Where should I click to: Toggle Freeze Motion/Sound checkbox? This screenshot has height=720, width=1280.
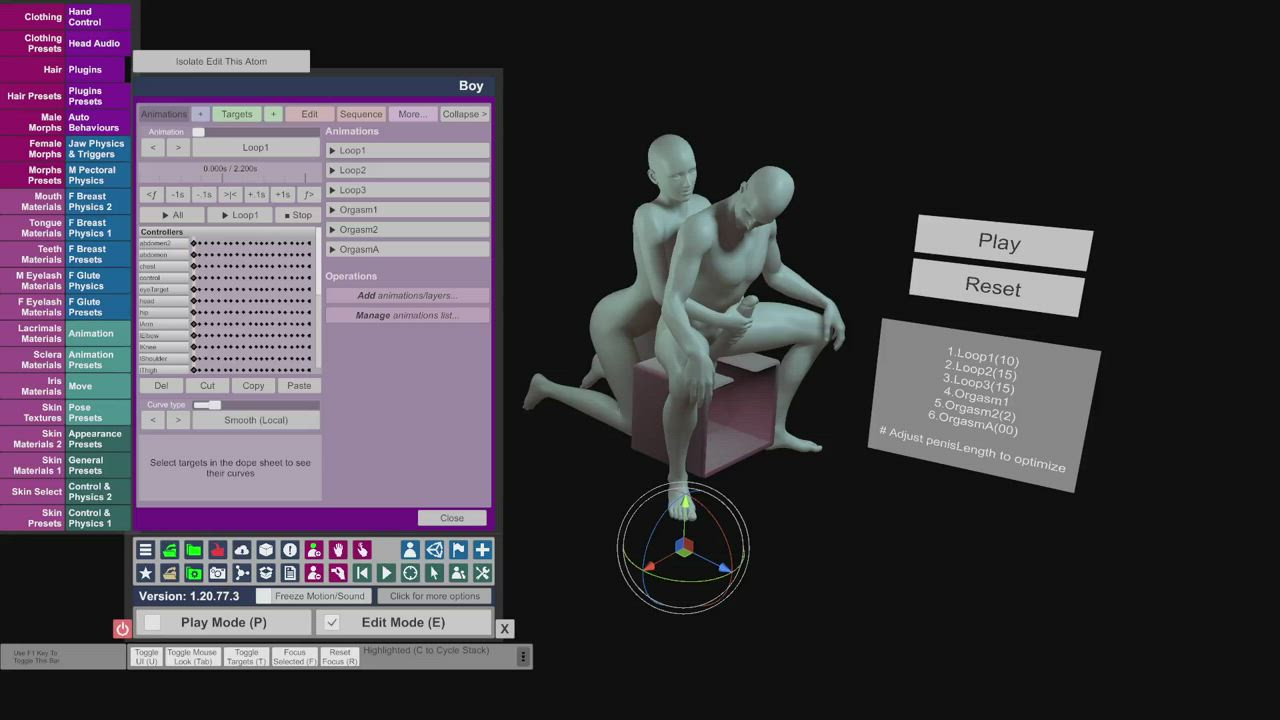pyautogui.click(x=263, y=596)
